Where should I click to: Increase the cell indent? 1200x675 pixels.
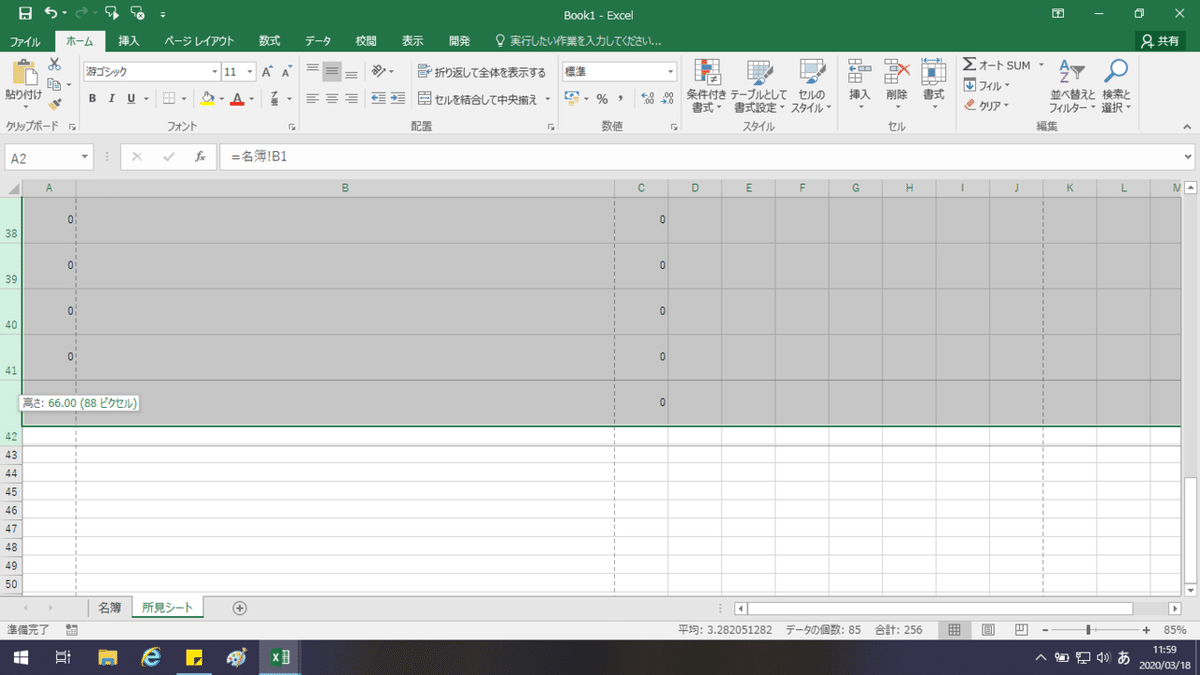coord(398,98)
